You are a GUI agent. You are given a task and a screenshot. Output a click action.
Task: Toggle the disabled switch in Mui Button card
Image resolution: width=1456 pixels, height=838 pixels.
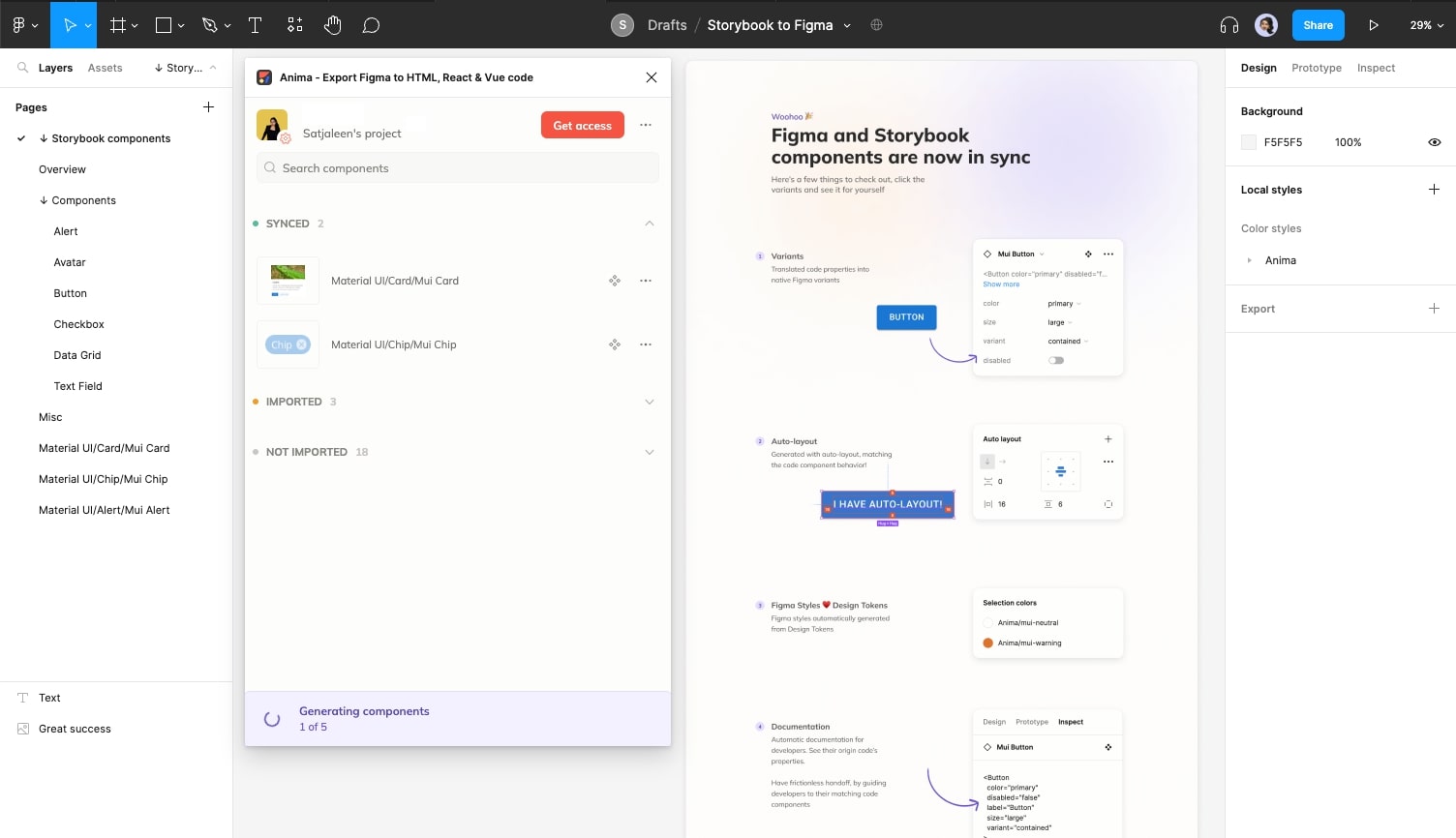tap(1056, 360)
